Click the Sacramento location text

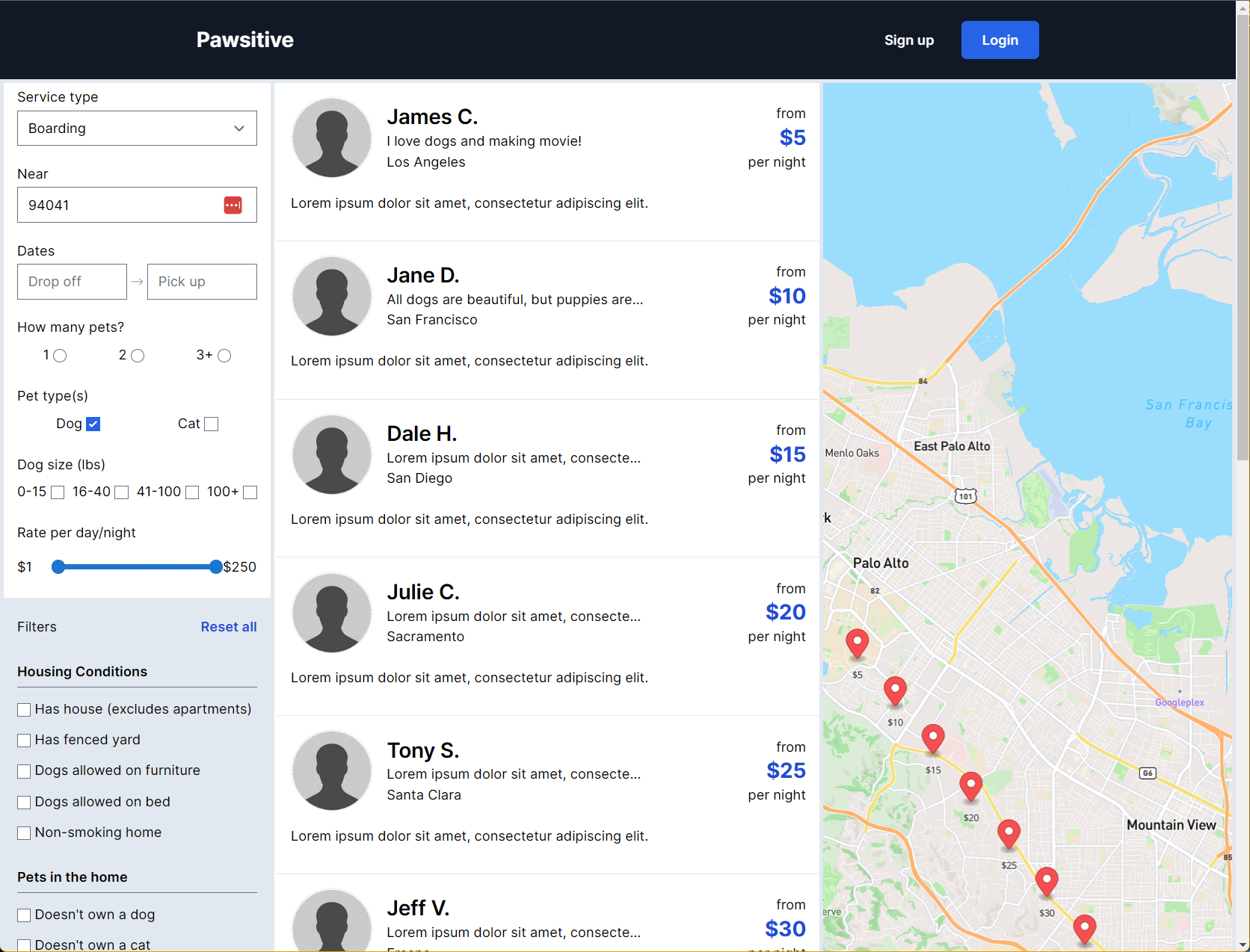pos(425,637)
